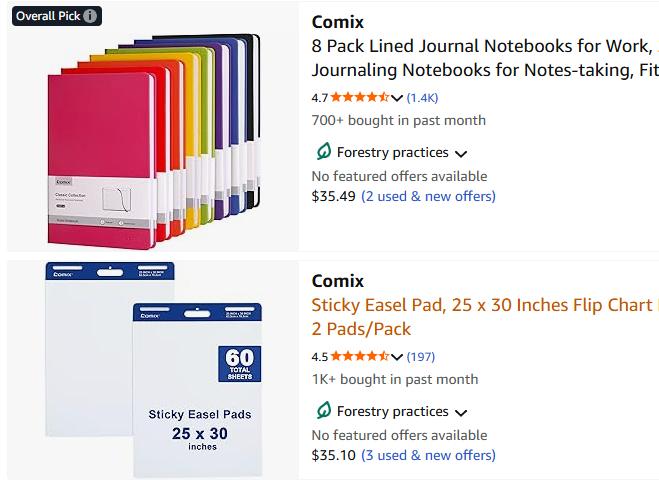The height and width of the screenshot is (480, 659).
Task: Click the Overall Pick badge
Action: click(x=48, y=16)
